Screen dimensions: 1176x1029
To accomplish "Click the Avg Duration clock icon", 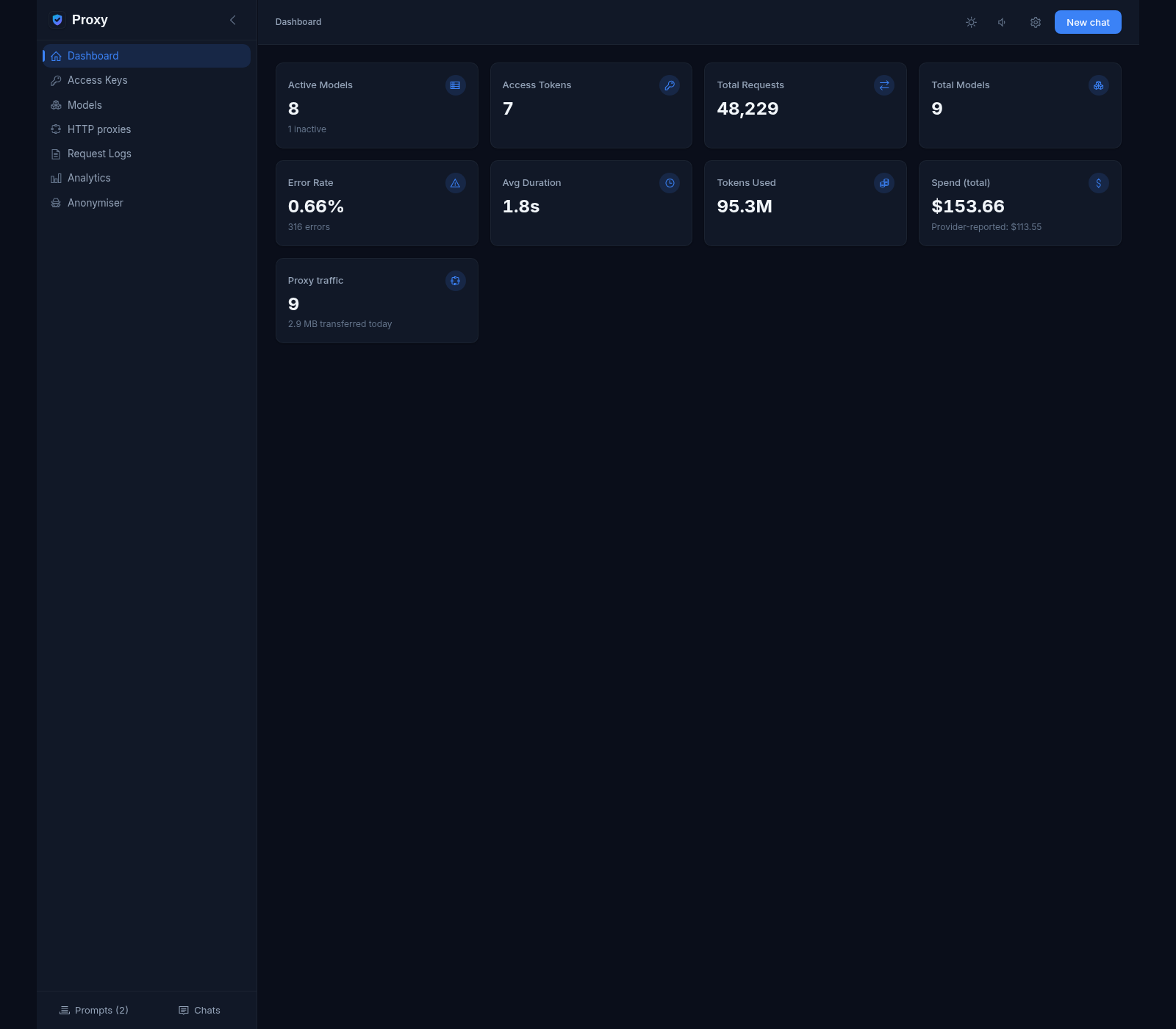I will coord(670,183).
